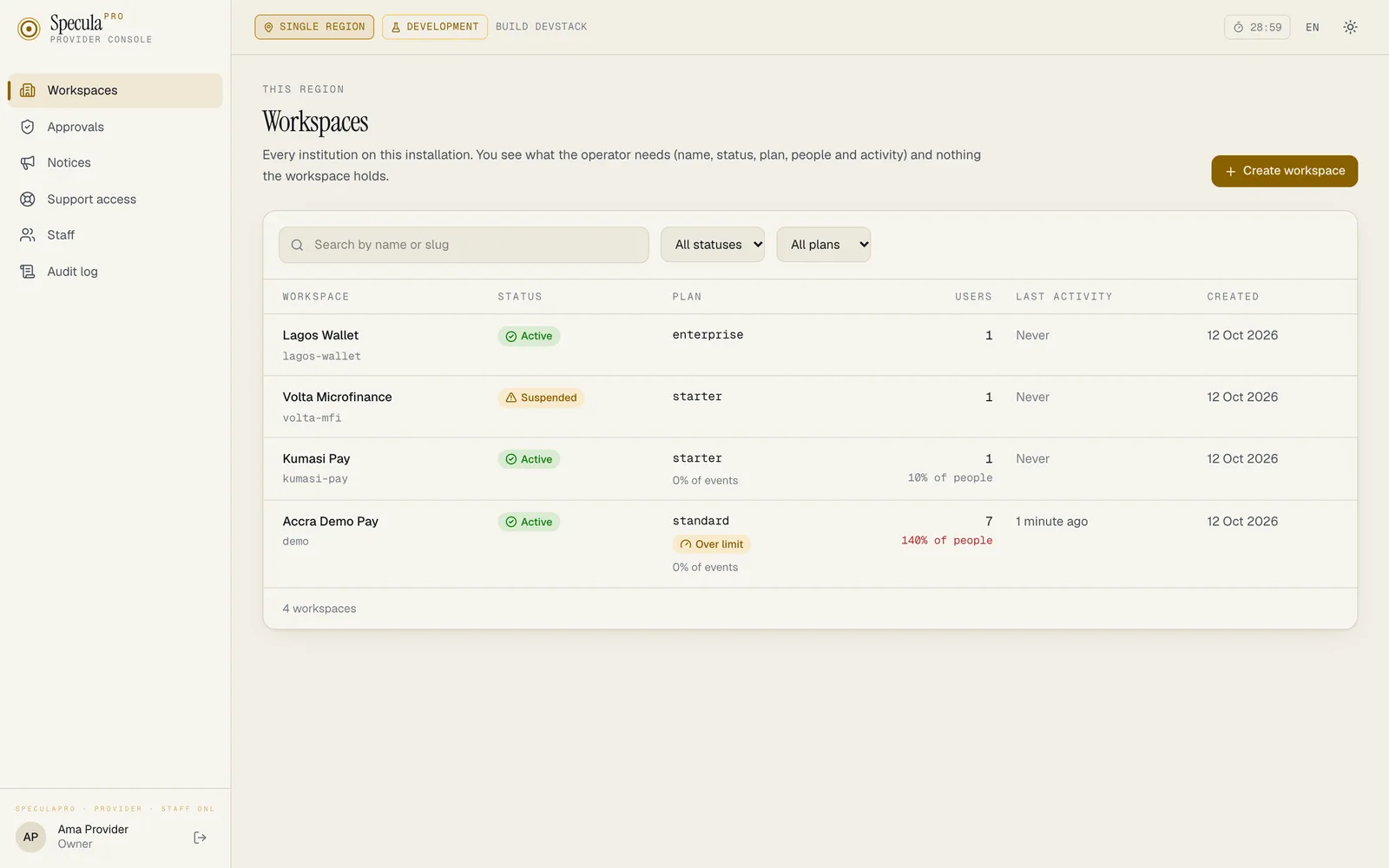Screen dimensions: 1389x868
Task: Focus the Search by name or slug field
Action: 464,245
